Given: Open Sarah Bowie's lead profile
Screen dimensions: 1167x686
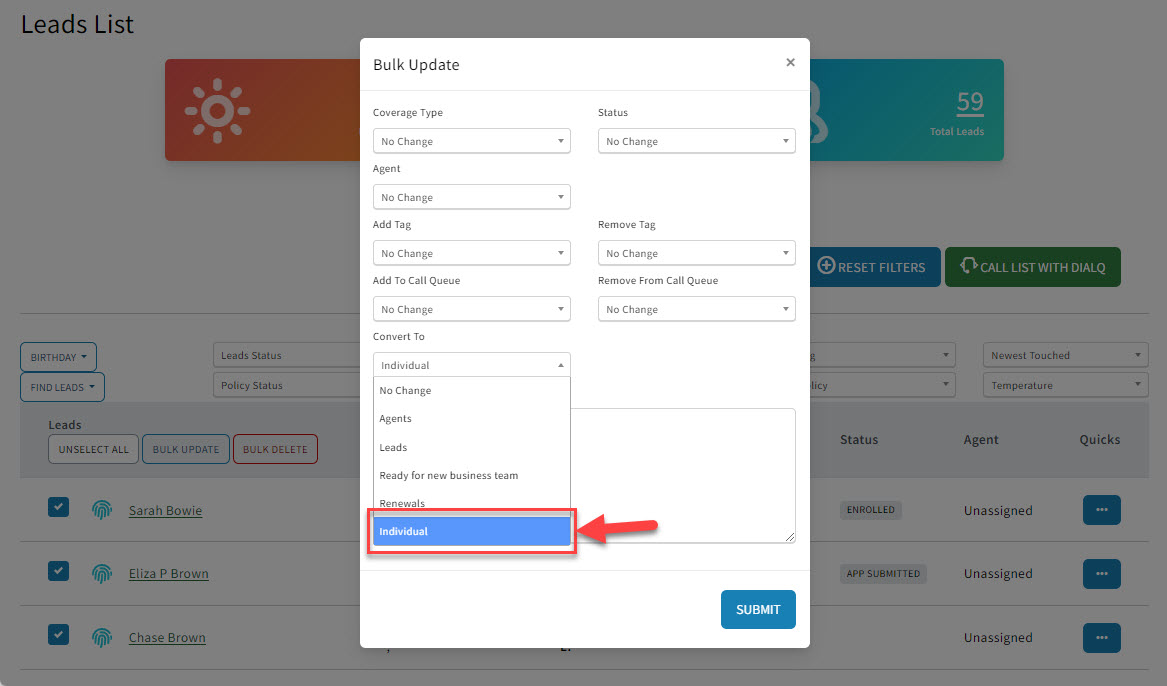Looking at the screenshot, I should click(165, 510).
